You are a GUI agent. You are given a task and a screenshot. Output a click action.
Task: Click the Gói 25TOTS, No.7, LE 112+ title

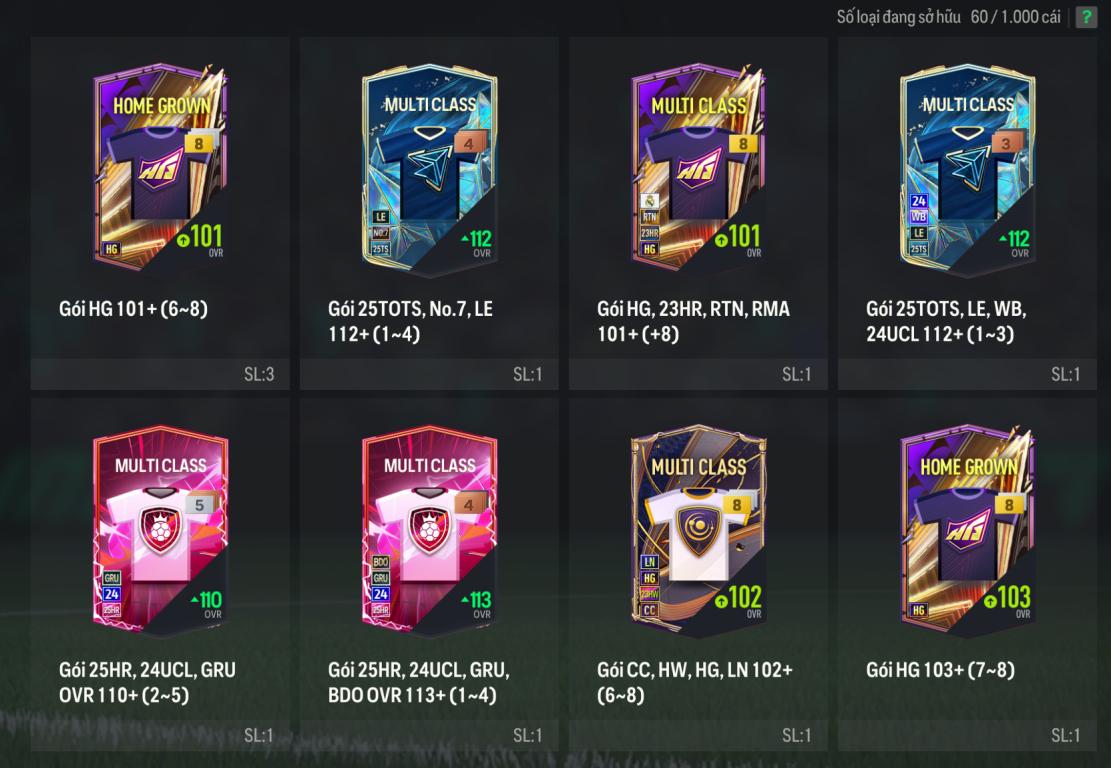point(410,321)
